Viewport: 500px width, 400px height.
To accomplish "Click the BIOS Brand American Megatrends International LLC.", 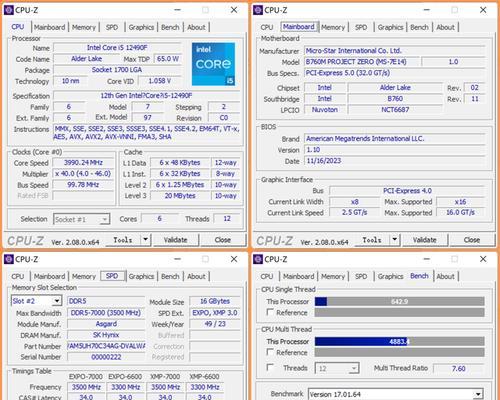I will [395, 139].
